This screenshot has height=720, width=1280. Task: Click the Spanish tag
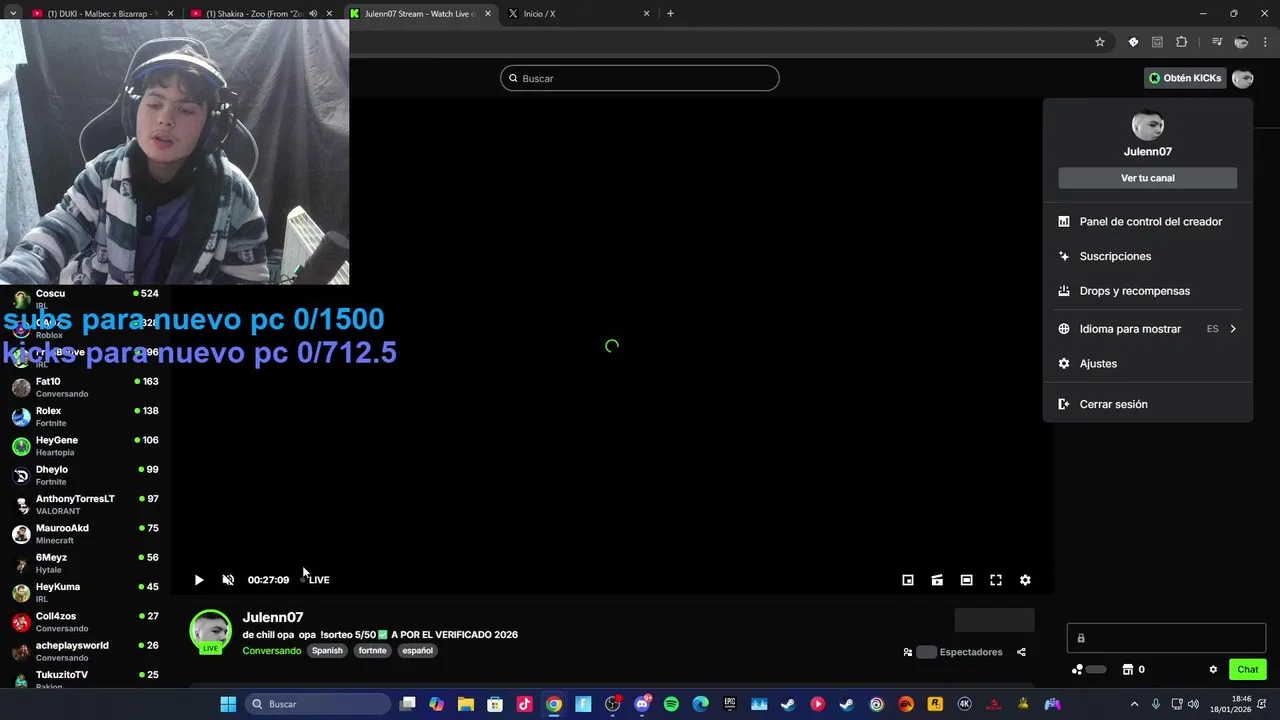[327, 651]
